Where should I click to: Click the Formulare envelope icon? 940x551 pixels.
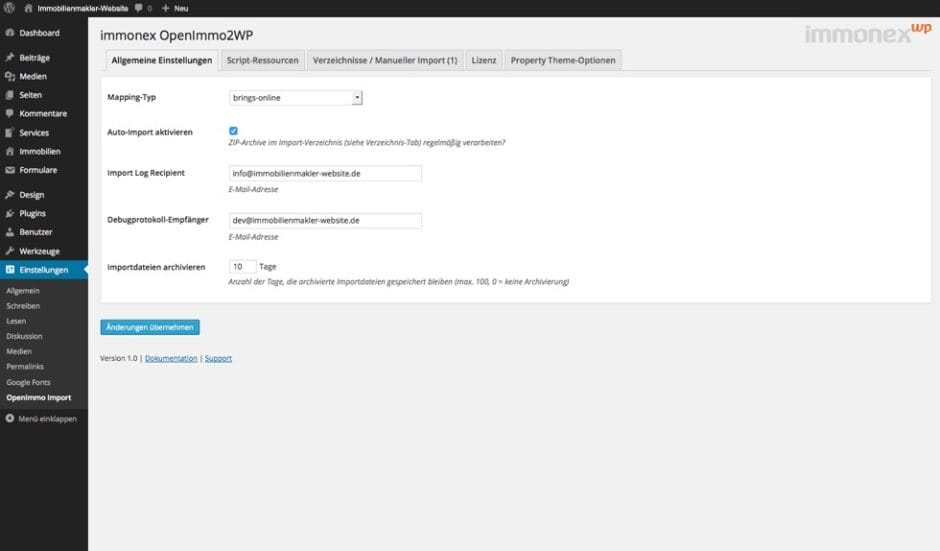click(10, 170)
